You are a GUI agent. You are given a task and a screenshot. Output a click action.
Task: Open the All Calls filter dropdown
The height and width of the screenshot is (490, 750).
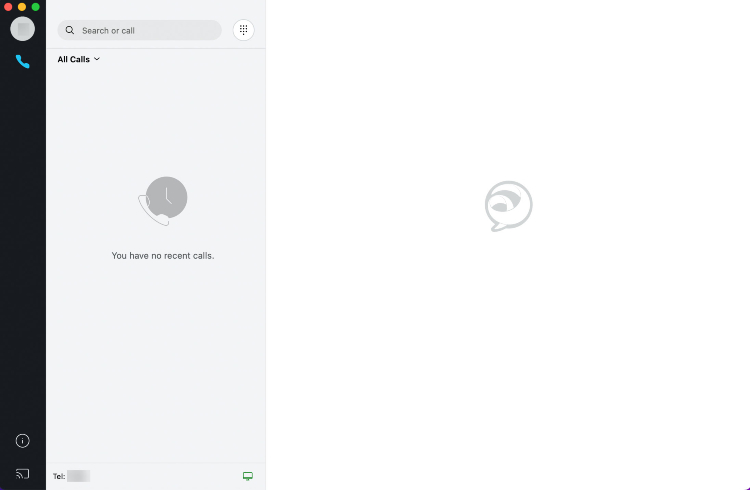point(78,59)
